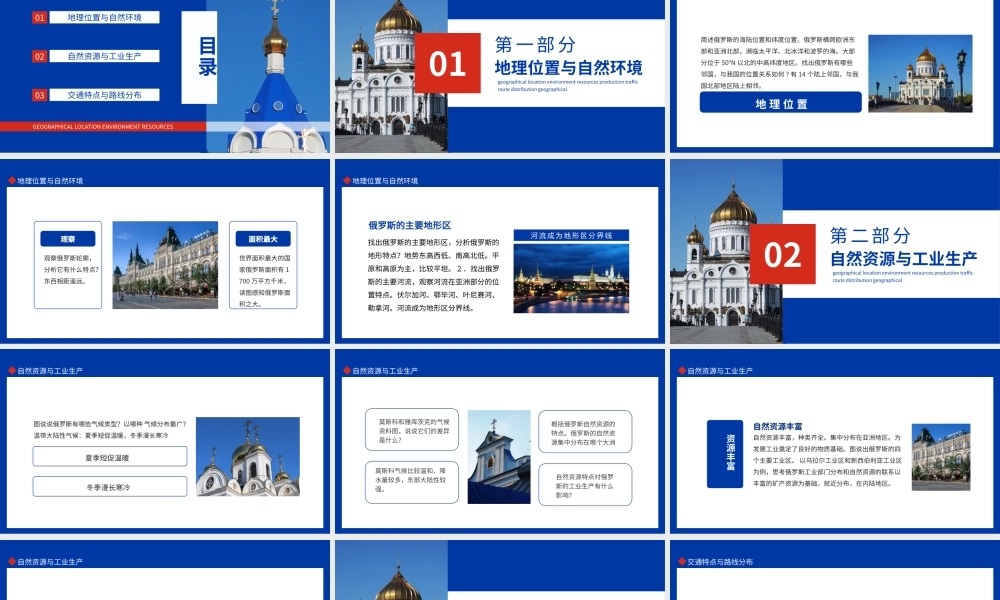1000x600 pixels.
Task: Click the 图说说俄罗斯有哪些气候类型 question text
Action: pos(110,429)
